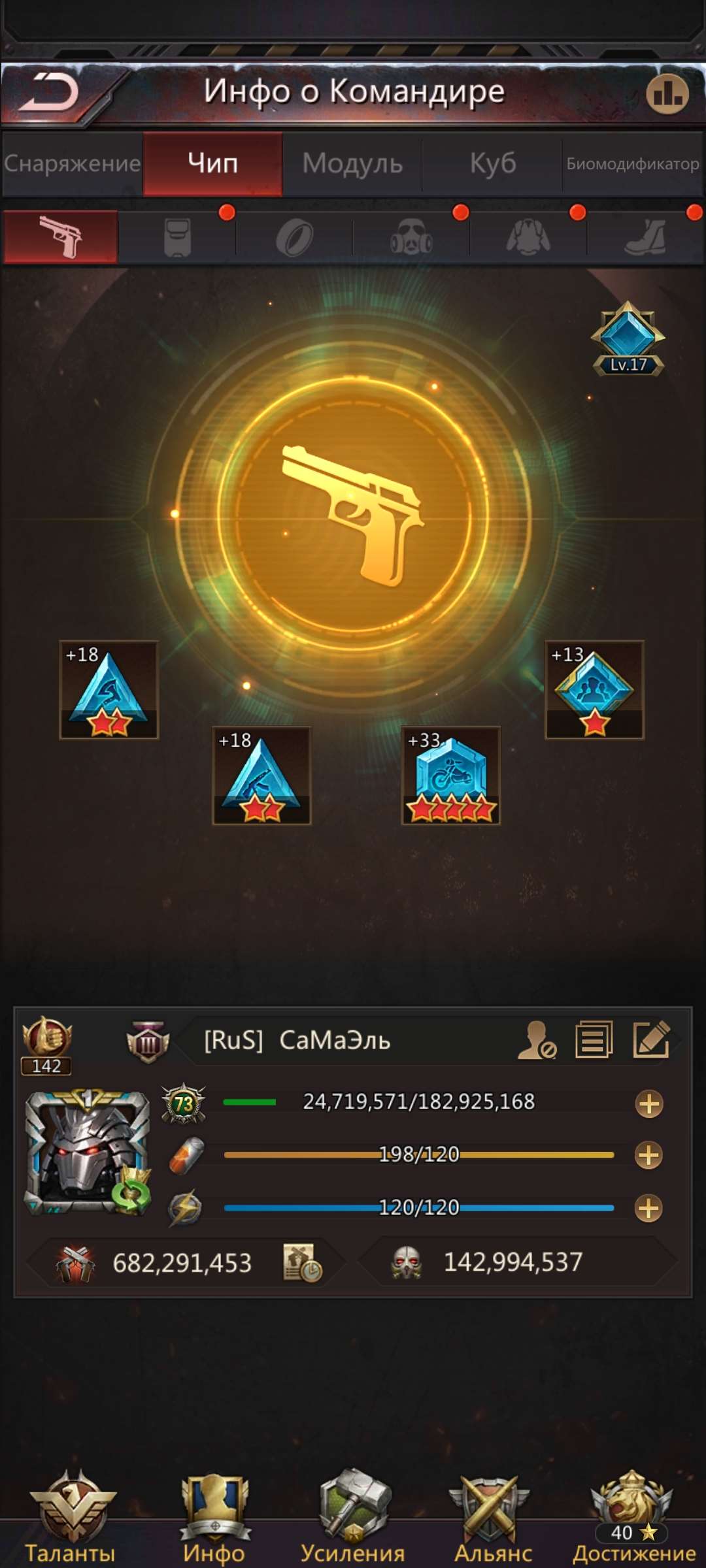Add energy with the 120/120 plus button

[x=649, y=1208]
